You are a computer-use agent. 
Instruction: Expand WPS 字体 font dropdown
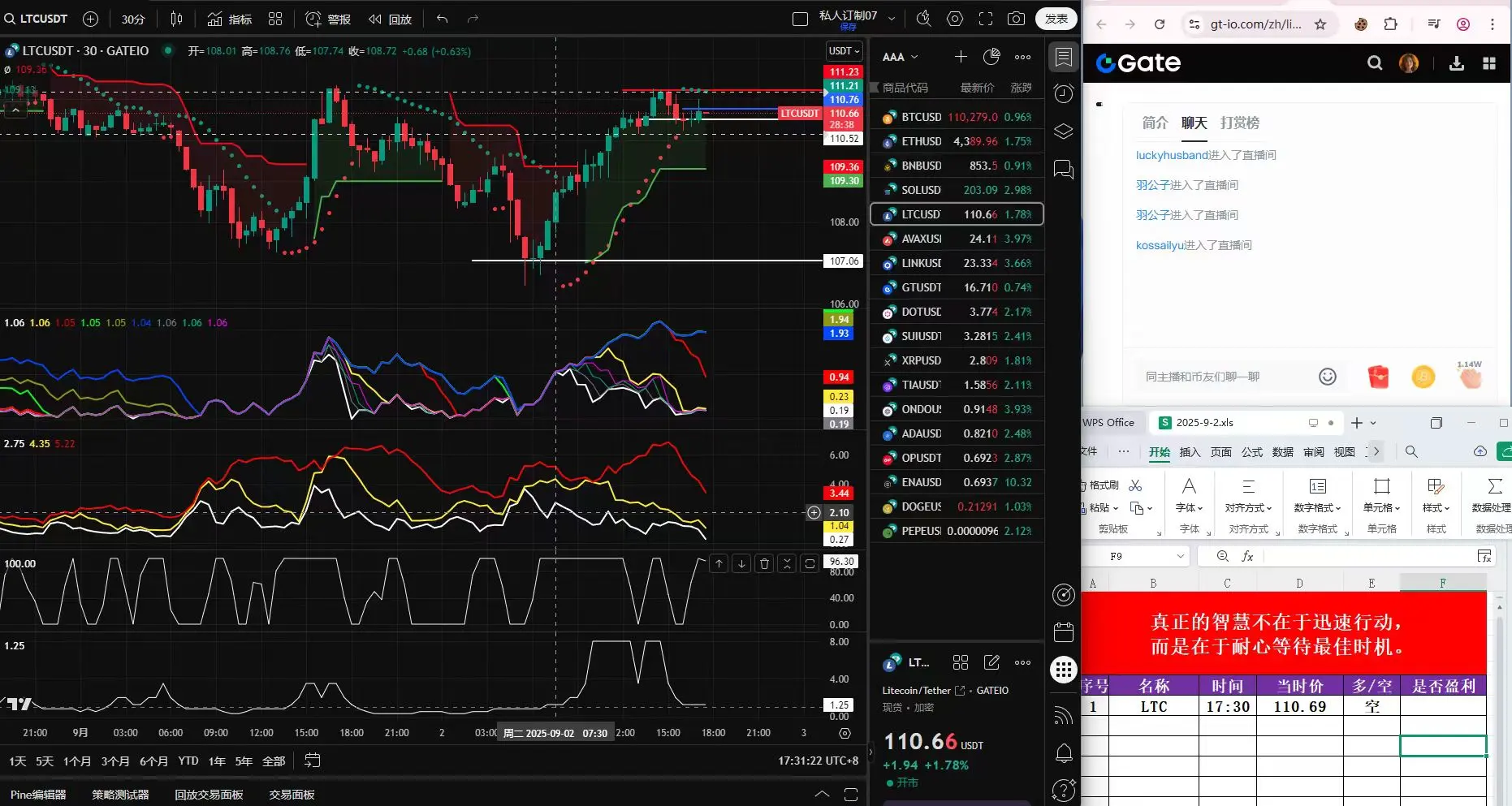tap(1189, 508)
